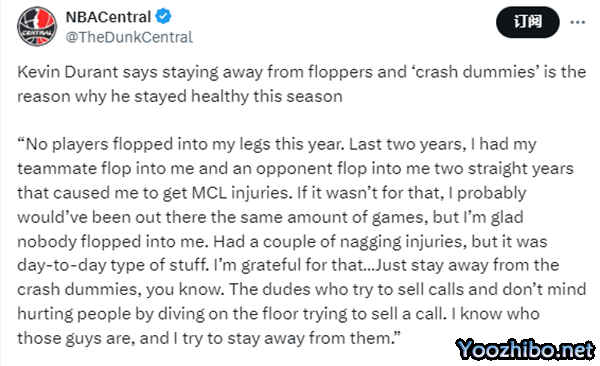This screenshot has height=366, width=600.
Task: Click the word 'teammate' in the quote
Action: click(57, 168)
